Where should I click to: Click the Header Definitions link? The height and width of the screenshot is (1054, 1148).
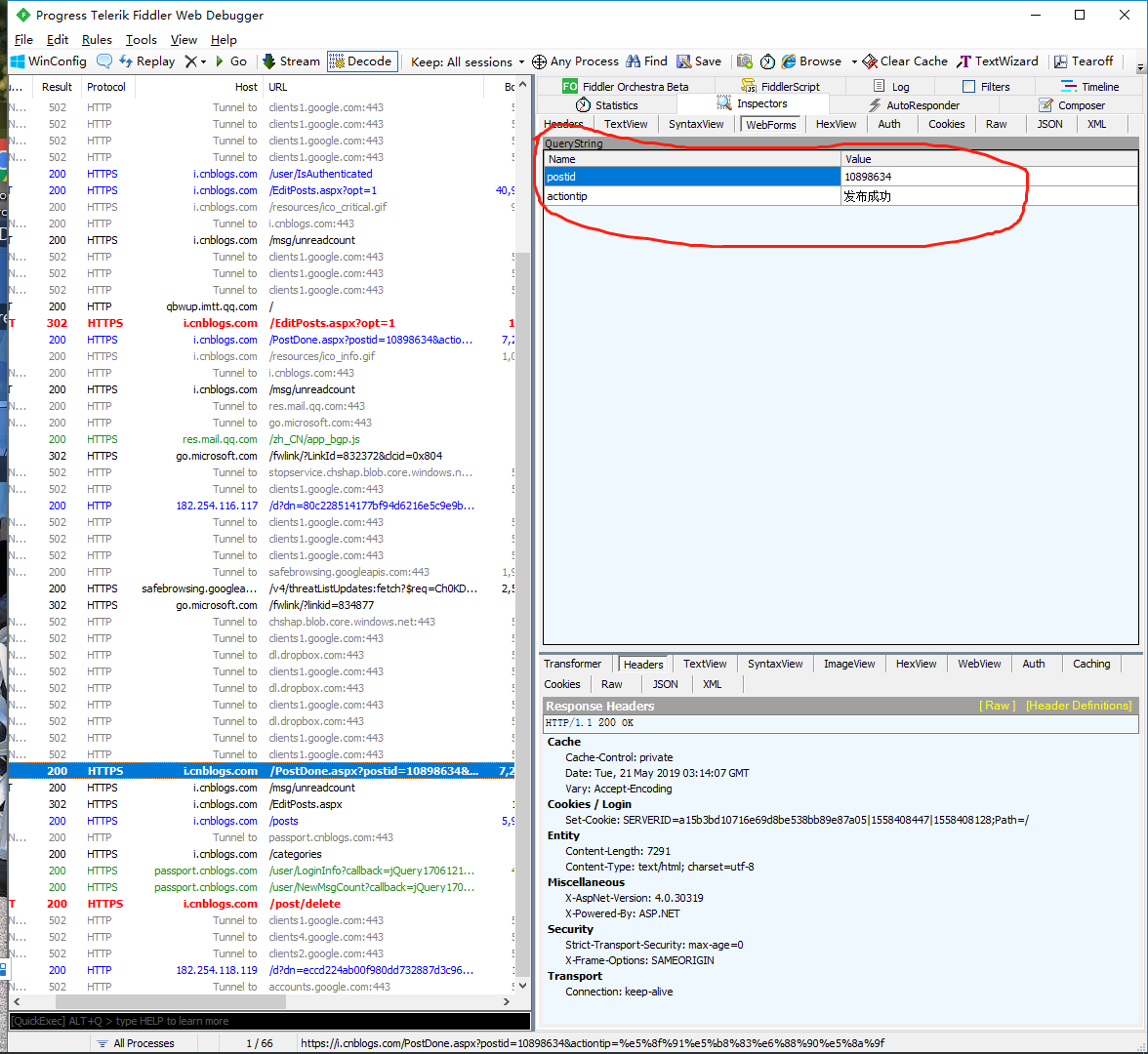pos(1078,706)
